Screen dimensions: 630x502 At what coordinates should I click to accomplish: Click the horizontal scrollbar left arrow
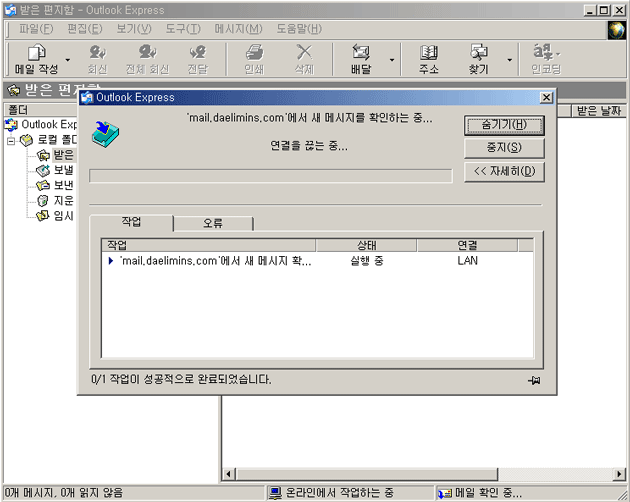(x=229, y=474)
